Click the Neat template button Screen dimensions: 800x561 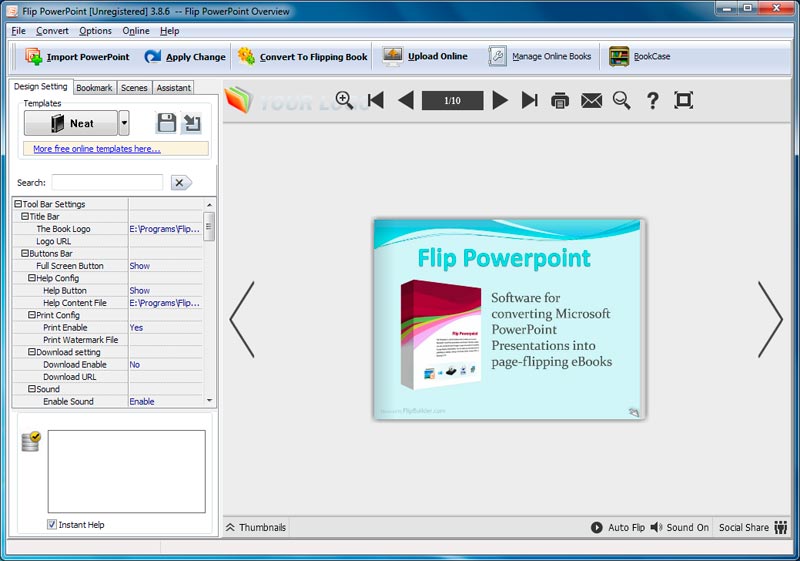71,123
